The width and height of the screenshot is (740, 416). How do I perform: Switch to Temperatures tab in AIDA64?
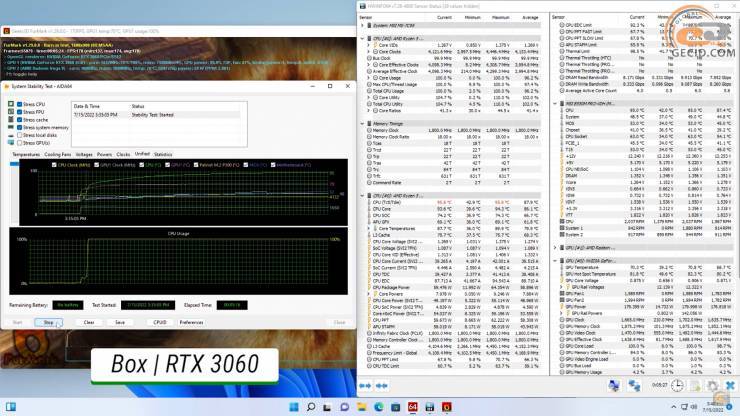pos(26,154)
